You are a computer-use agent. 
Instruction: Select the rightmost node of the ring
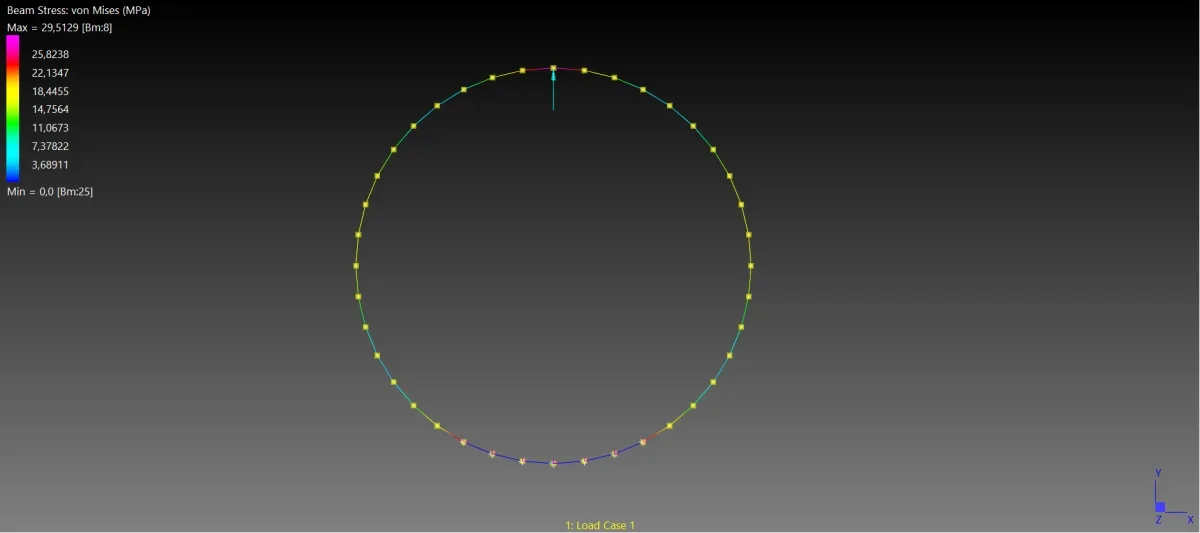coord(750,266)
